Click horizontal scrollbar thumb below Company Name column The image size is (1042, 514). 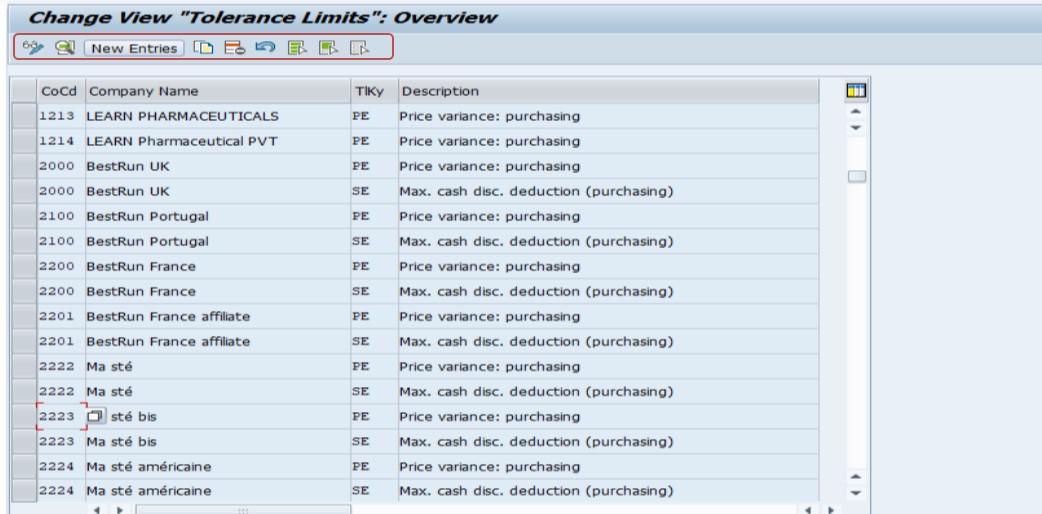click(243, 510)
